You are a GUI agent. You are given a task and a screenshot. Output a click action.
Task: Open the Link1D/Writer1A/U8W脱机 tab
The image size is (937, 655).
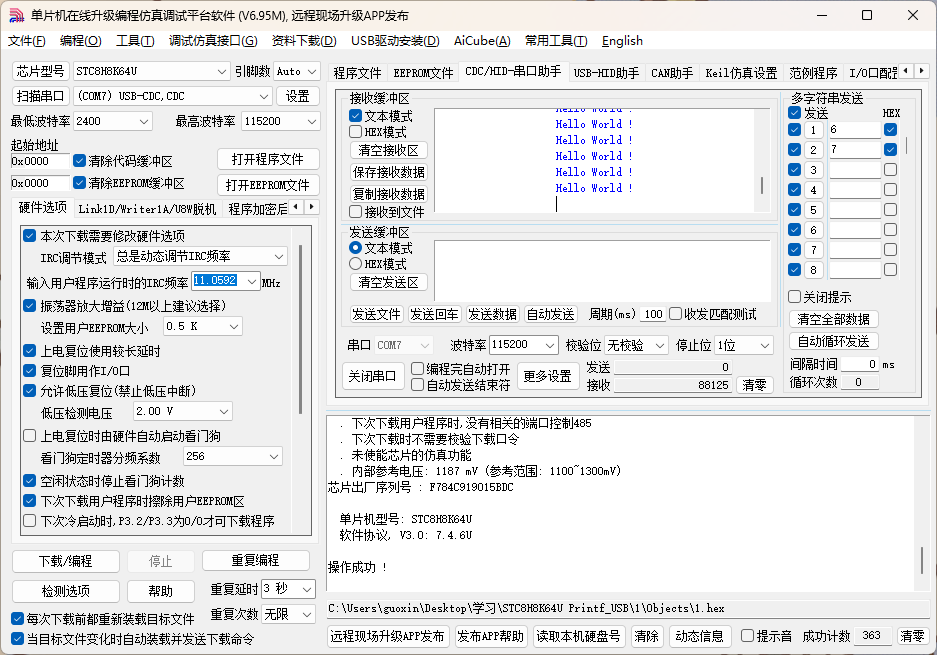tap(147, 209)
